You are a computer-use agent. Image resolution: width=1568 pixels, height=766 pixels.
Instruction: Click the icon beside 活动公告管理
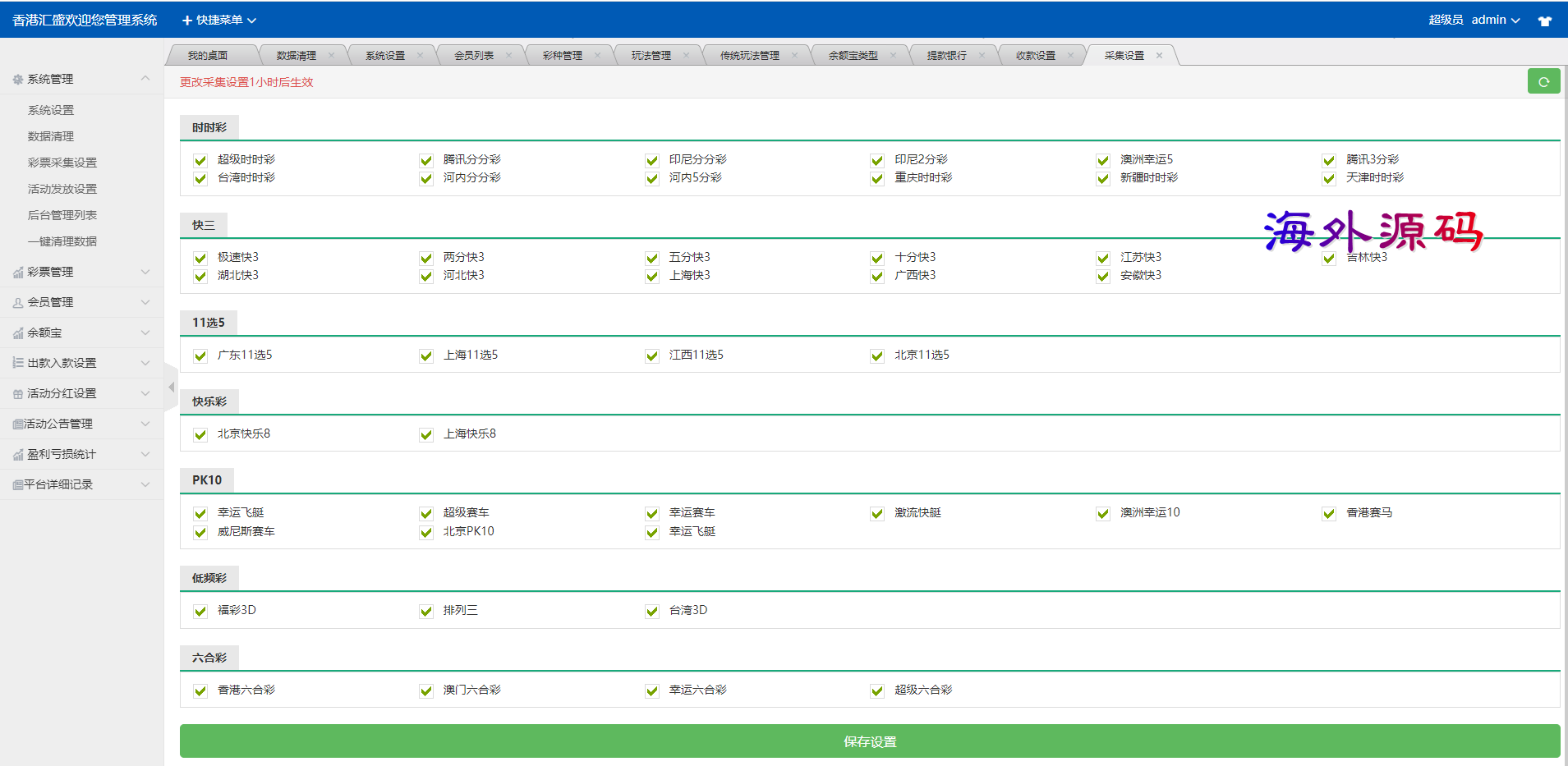tap(18, 424)
